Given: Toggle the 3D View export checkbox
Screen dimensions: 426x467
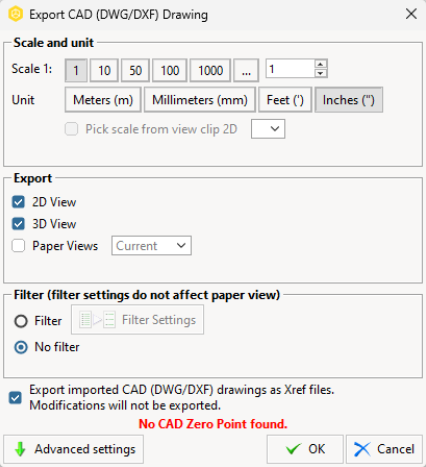Looking at the screenshot, I should point(18,224).
